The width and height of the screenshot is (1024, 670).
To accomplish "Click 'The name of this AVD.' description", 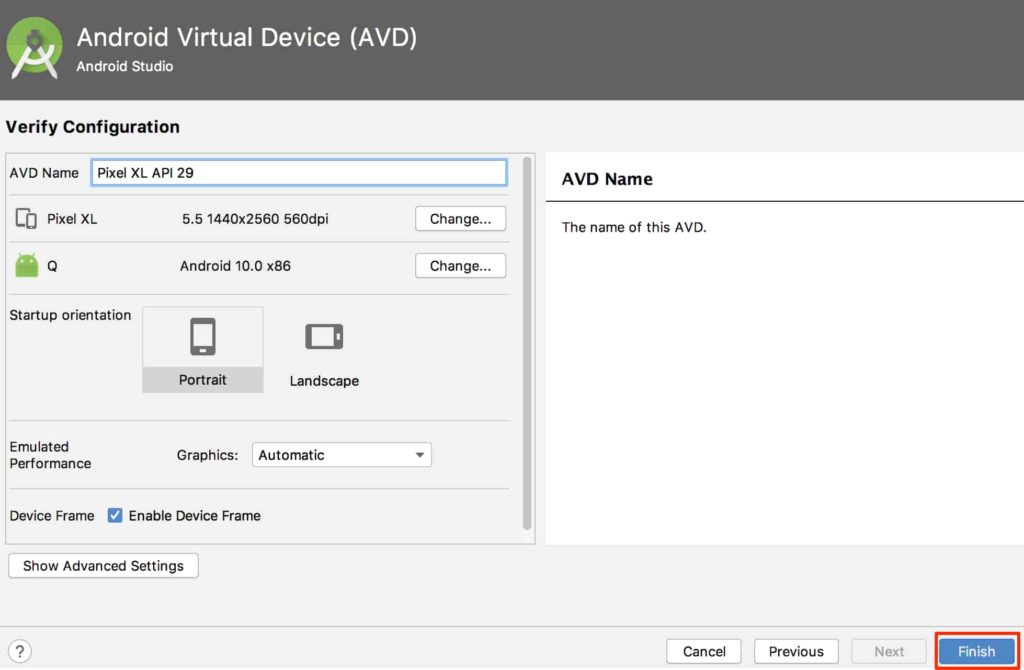I will (x=633, y=227).
